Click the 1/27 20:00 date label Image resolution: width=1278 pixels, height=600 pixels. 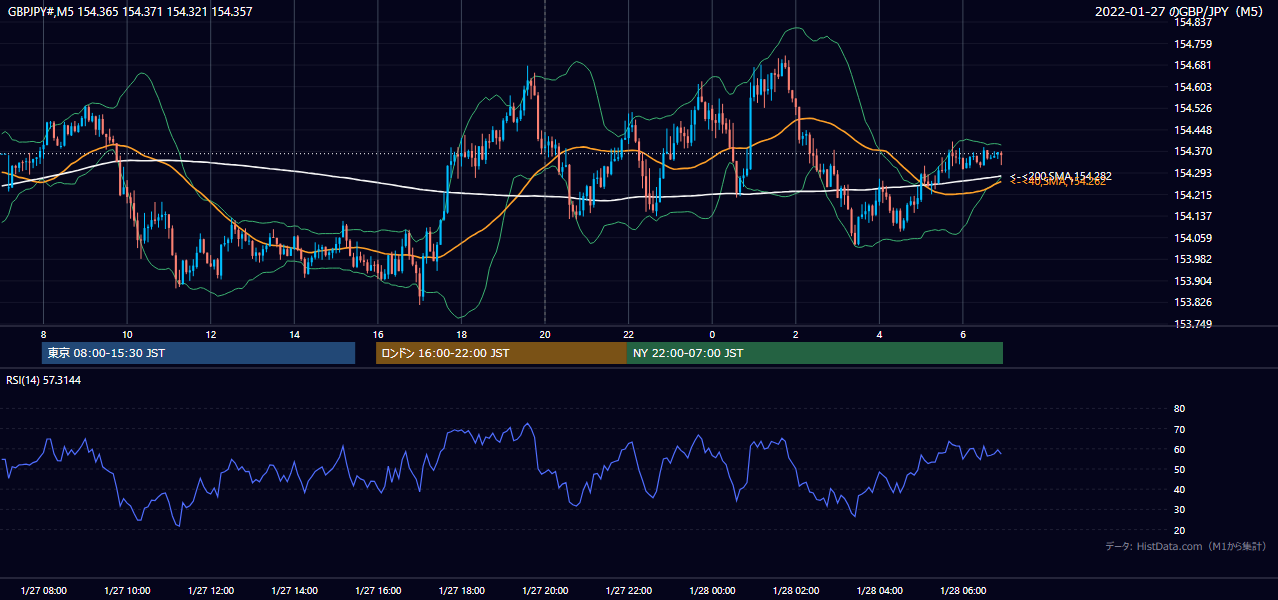coord(545,591)
